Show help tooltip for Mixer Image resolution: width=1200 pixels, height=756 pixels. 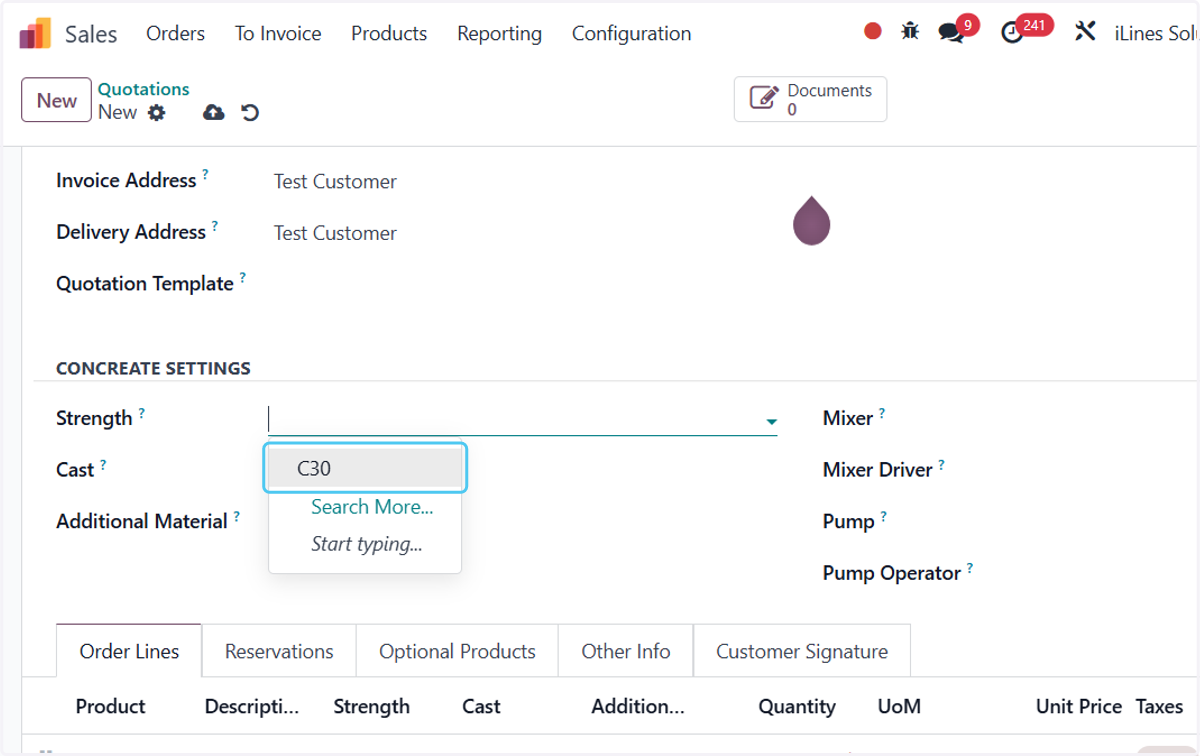[882, 412]
